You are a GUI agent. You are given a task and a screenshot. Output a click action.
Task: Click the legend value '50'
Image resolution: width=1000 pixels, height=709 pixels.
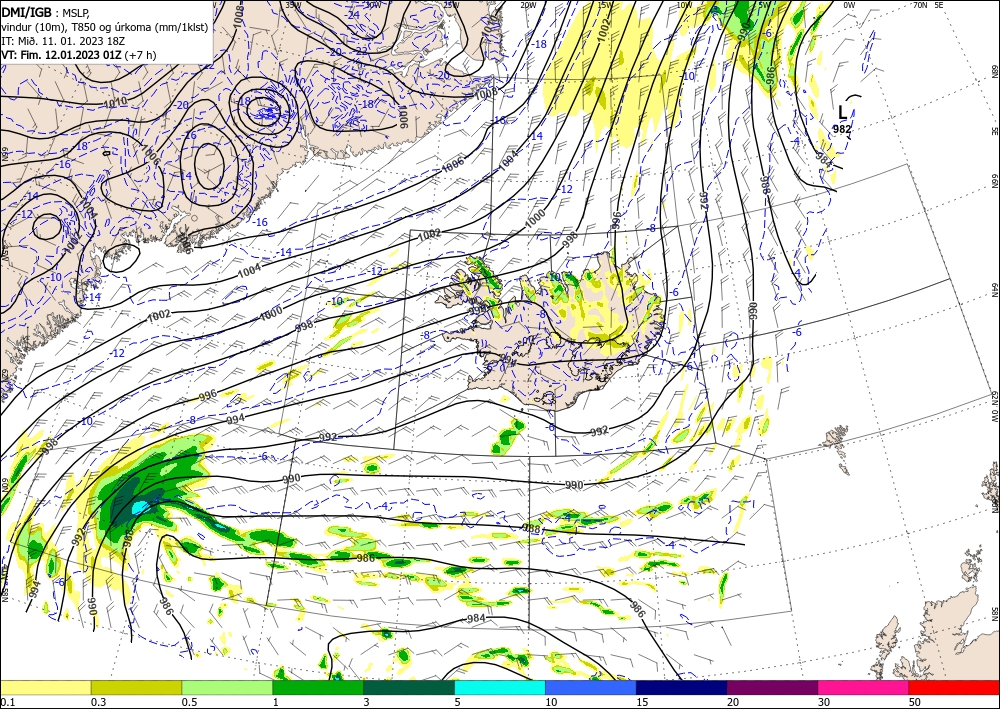coord(915,702)
